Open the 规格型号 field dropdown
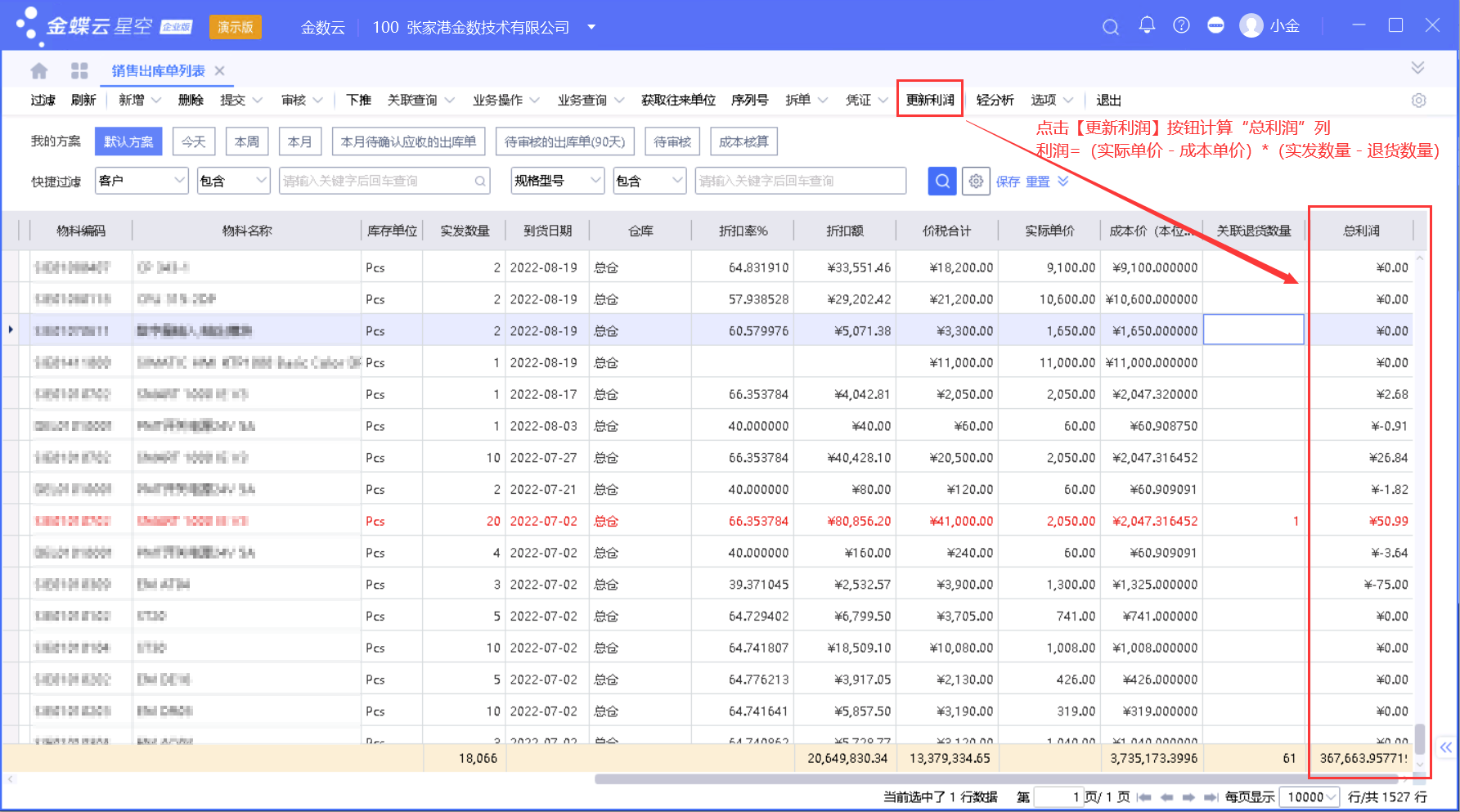Image resolution: width=1460 pixels, height=812 pixels. coord(557,181)
